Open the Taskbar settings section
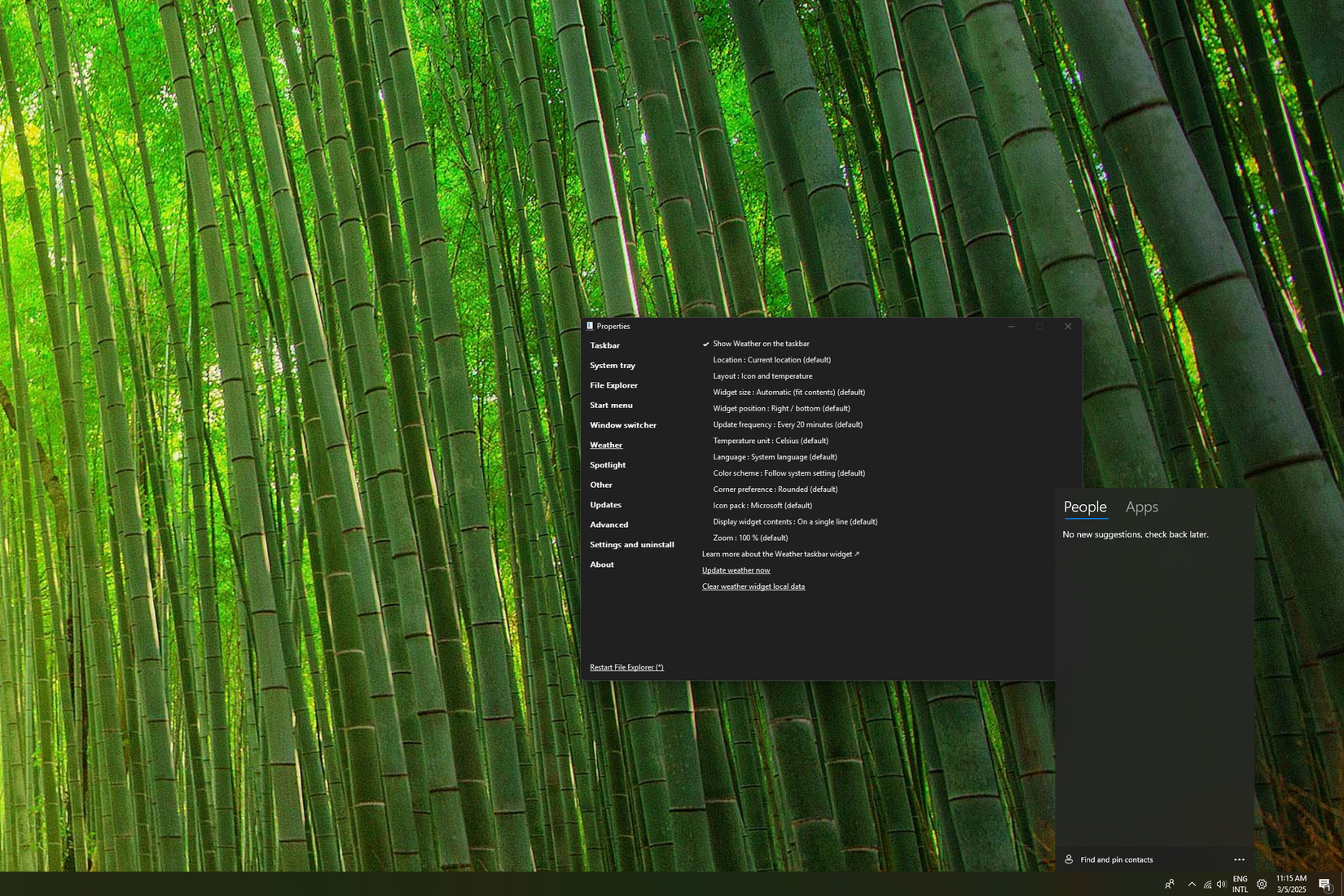1344x896 pixels. click(x=604, y=345)
